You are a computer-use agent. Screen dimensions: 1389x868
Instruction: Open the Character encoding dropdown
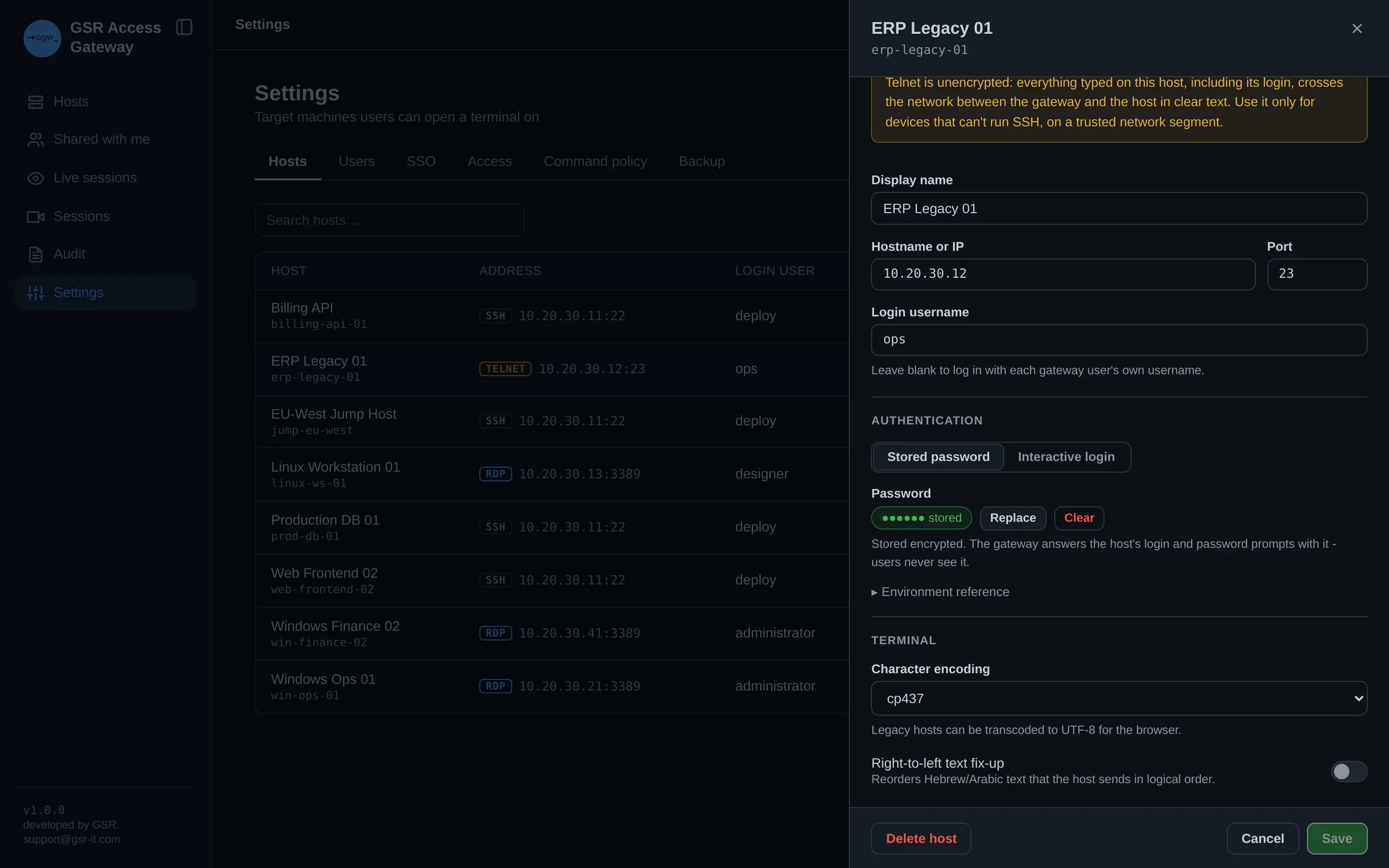[1119, 698]
